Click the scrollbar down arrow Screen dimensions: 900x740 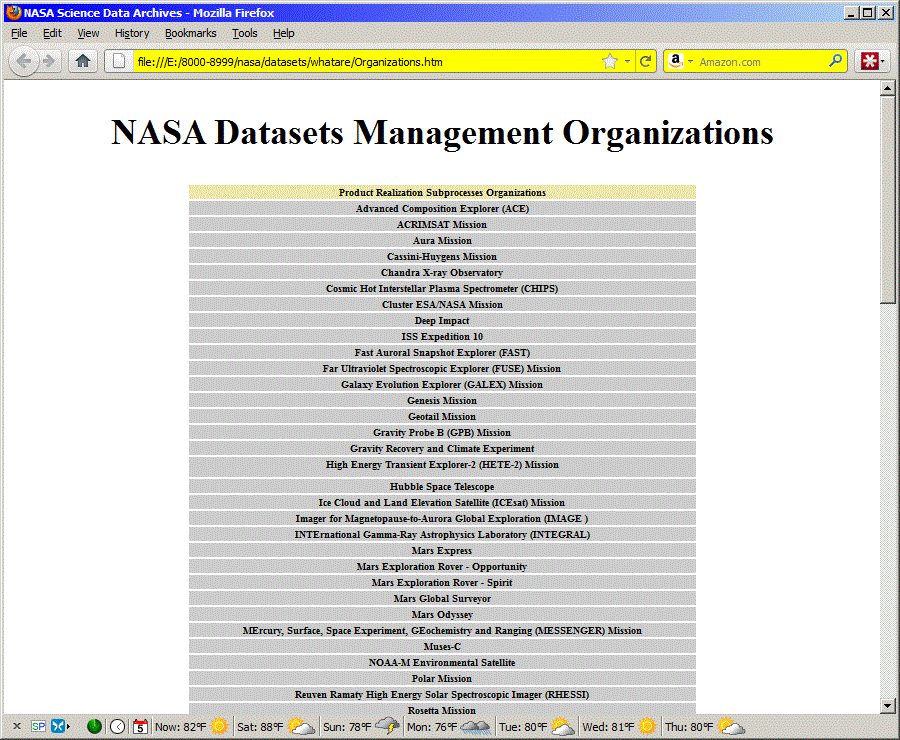tap(887, 706)
